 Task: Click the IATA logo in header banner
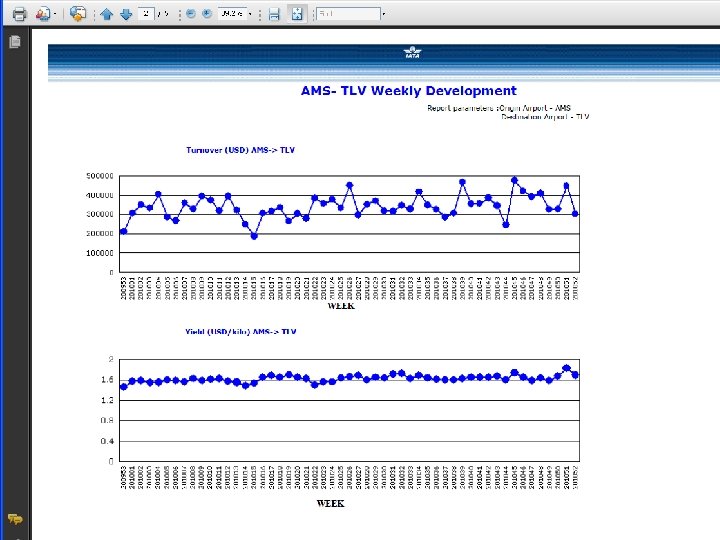coord(412,52)
